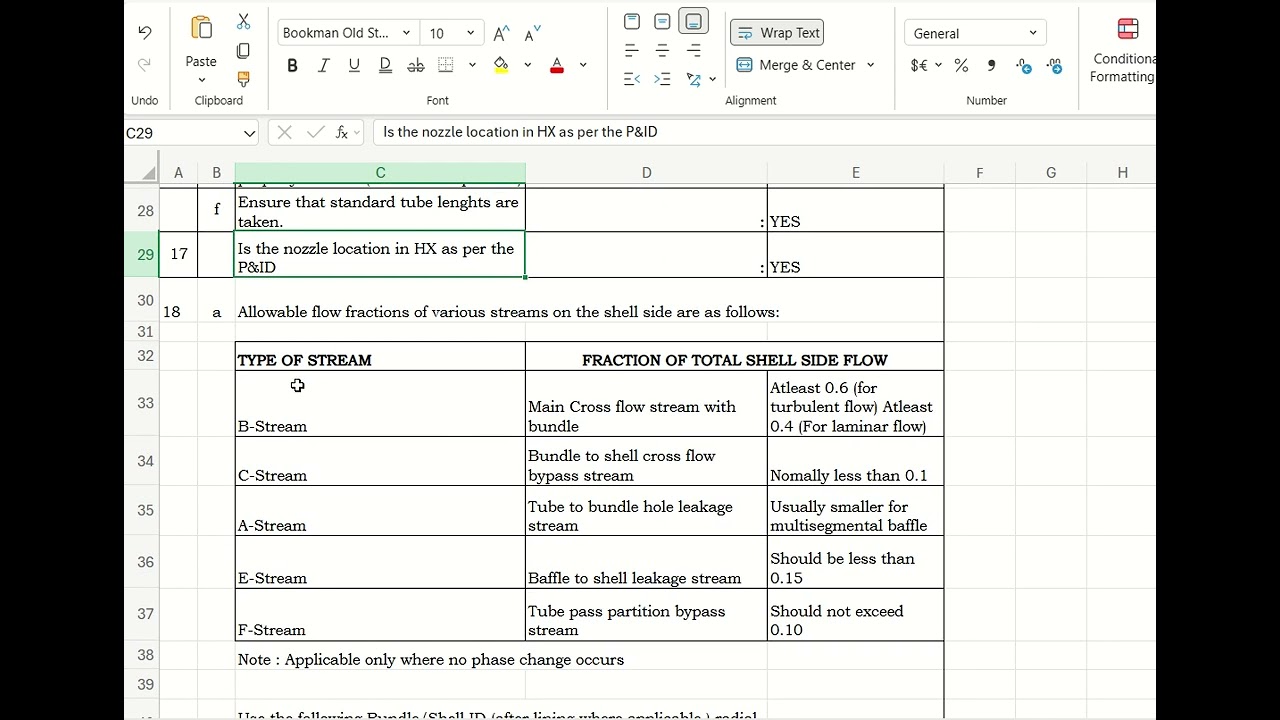Viewport: 1280px width, 720px height.
Task: Redo the last undone action
Action: tap(145, 65)
